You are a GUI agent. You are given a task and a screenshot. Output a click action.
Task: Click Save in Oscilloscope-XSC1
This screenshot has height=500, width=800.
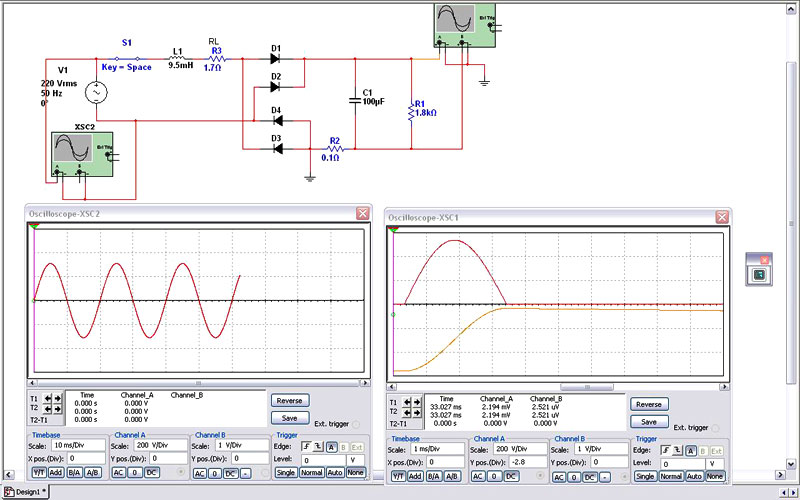pyautogui.click(x=649, y=421)
